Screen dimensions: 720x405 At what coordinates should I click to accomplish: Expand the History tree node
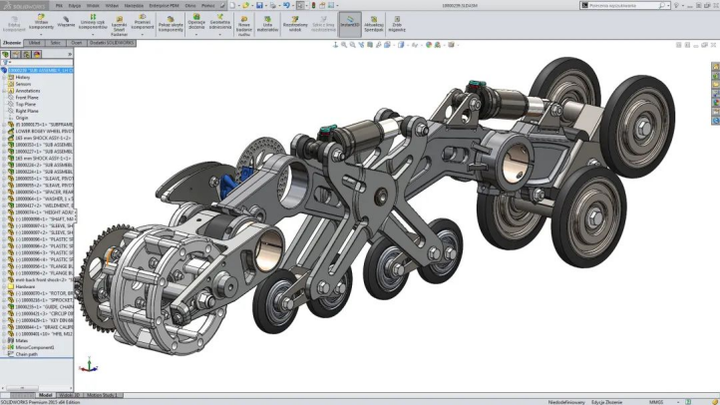(4, 77)
